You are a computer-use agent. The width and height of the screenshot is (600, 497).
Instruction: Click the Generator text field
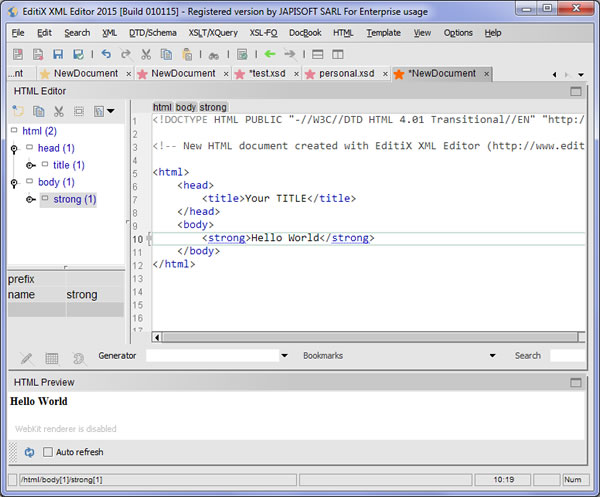[212, 355]
